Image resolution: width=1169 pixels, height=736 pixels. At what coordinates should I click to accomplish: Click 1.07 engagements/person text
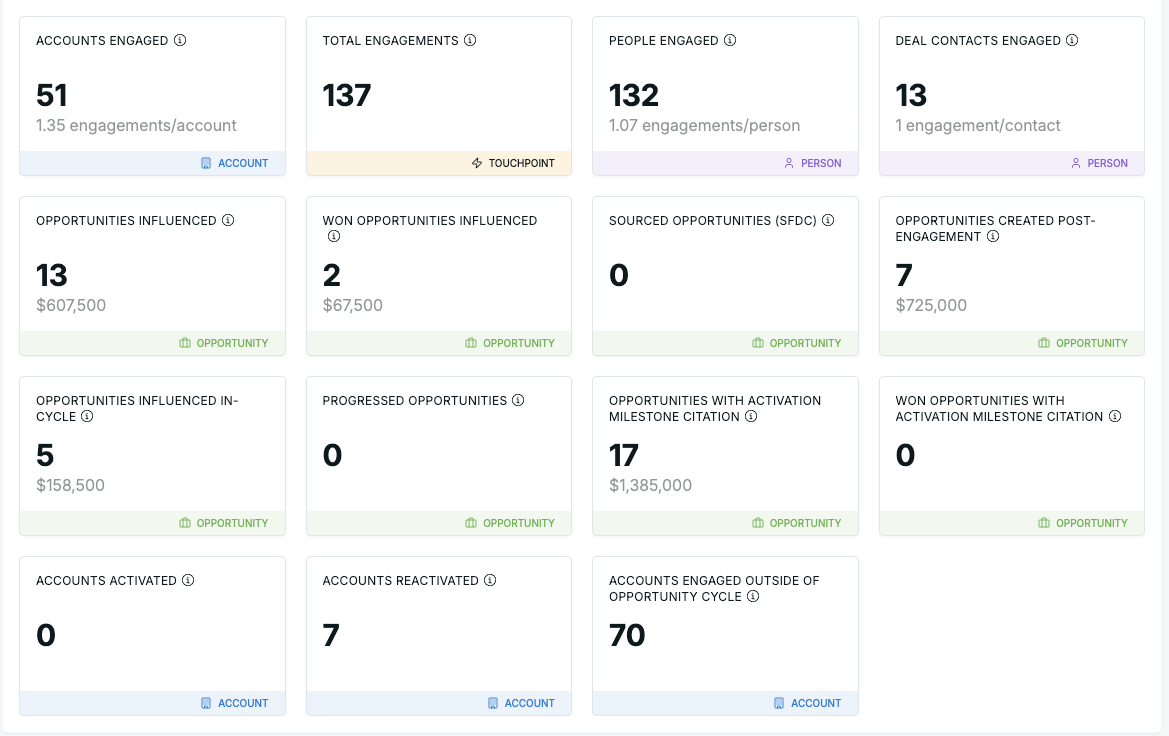(x=705, y=125)
